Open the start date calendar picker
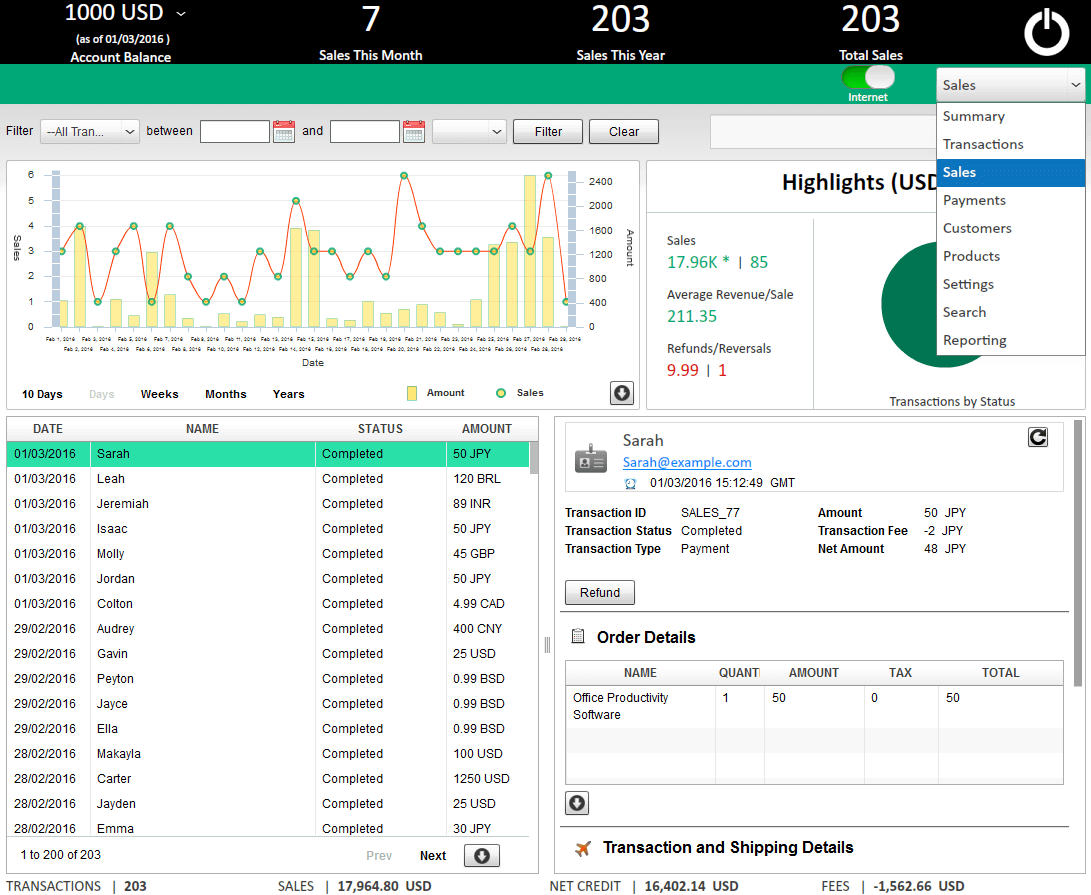1091x895 pixels. click(x=283, y=132)
